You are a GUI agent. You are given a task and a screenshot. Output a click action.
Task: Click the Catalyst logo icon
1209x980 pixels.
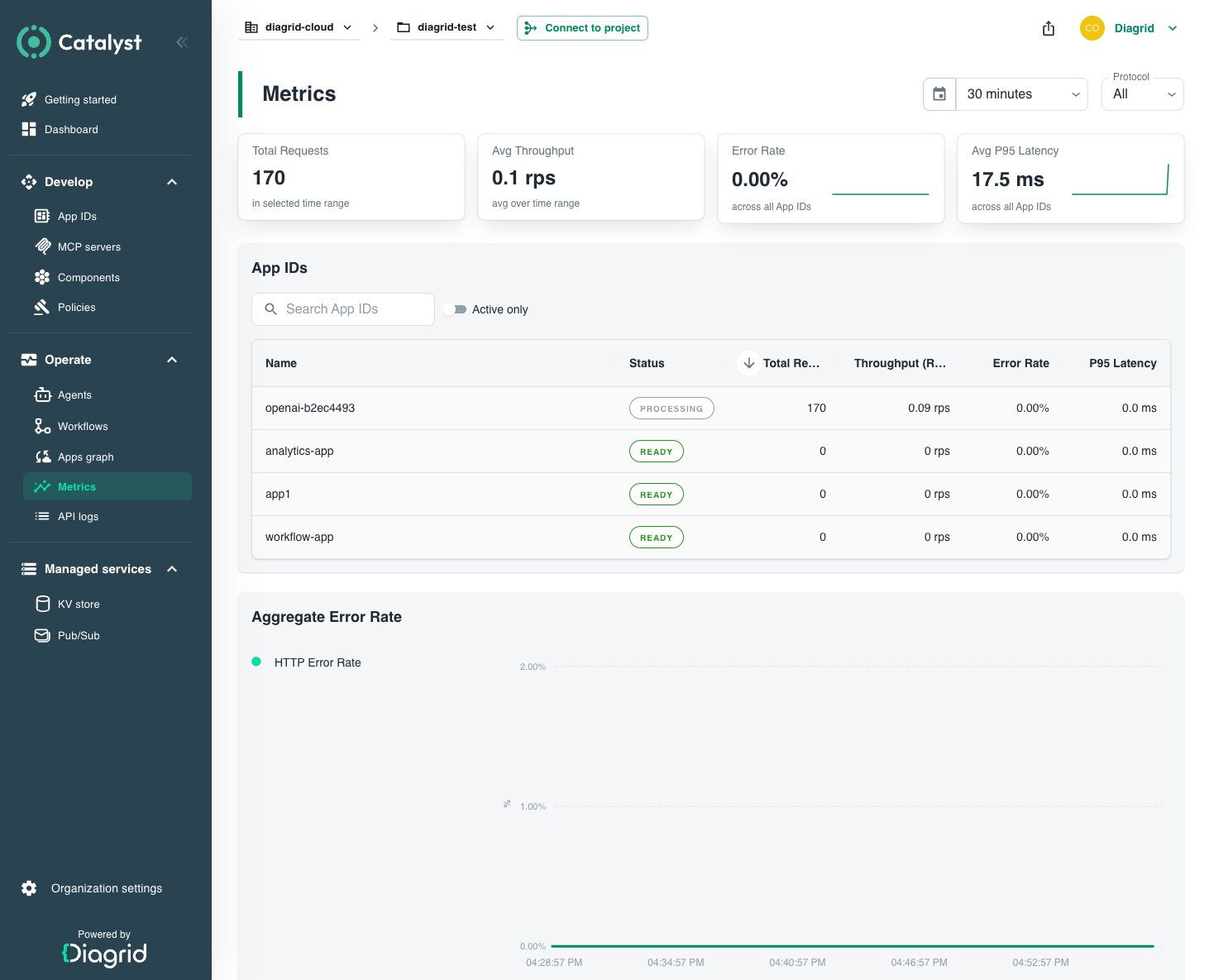click(34, 42)
